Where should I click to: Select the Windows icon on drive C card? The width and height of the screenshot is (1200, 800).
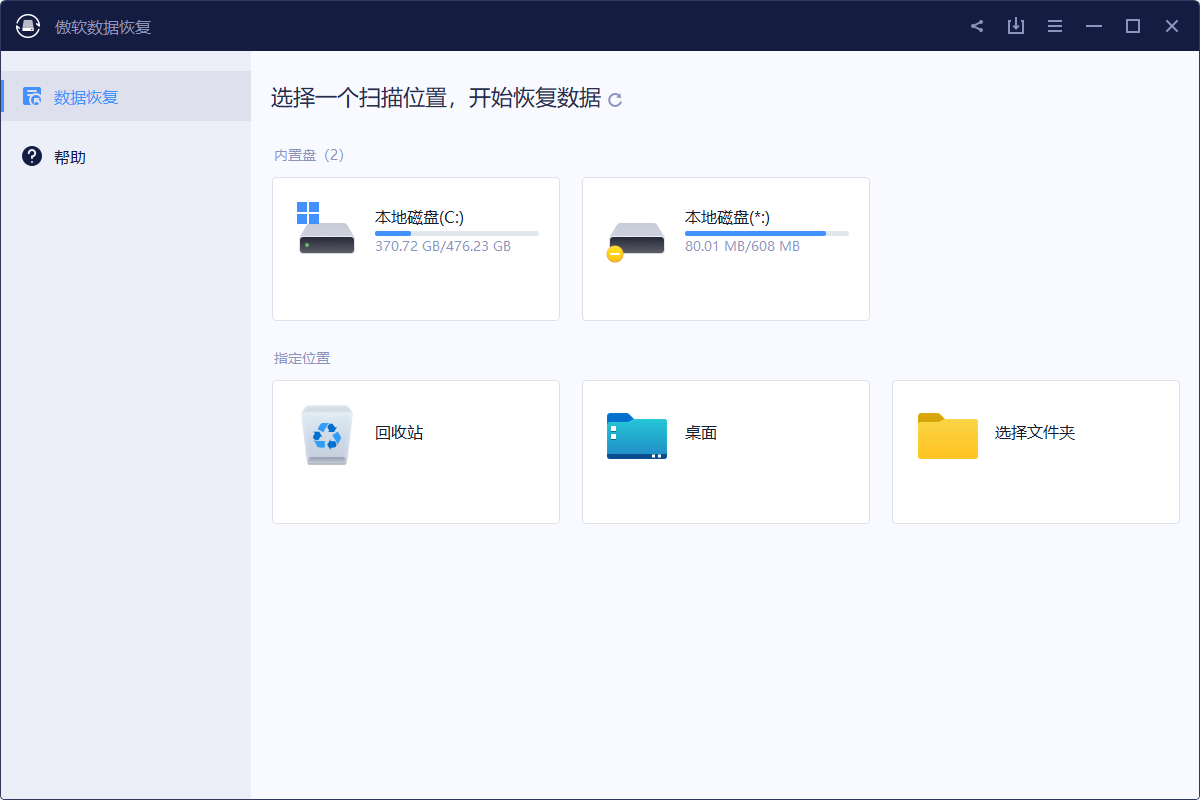pyautogui.click(x=306, y=212)
